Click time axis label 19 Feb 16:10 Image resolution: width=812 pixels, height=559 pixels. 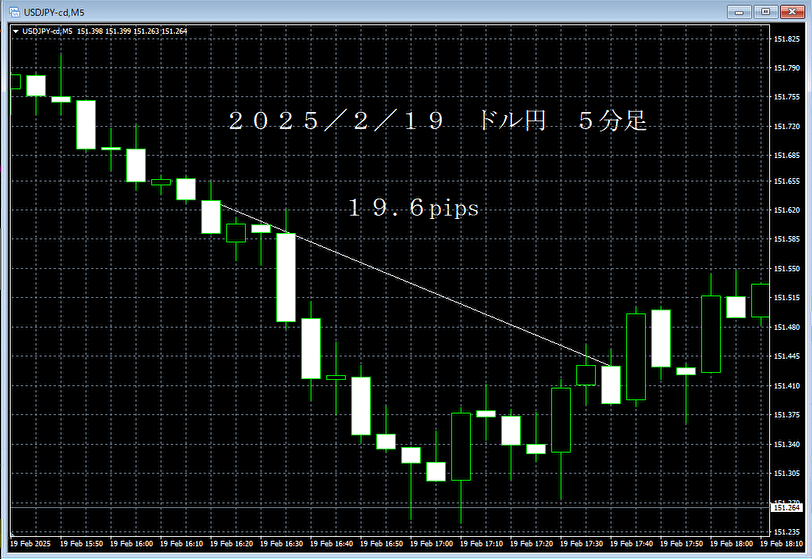(x=181, y=543)
